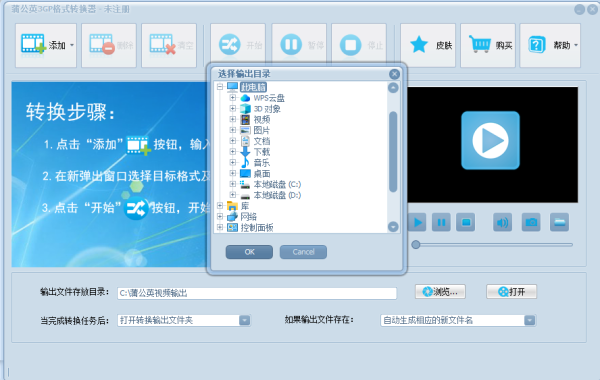This screenshot has height=380, width=600.
Task: Select the 桌面 folder
Action: click(262, 174)
